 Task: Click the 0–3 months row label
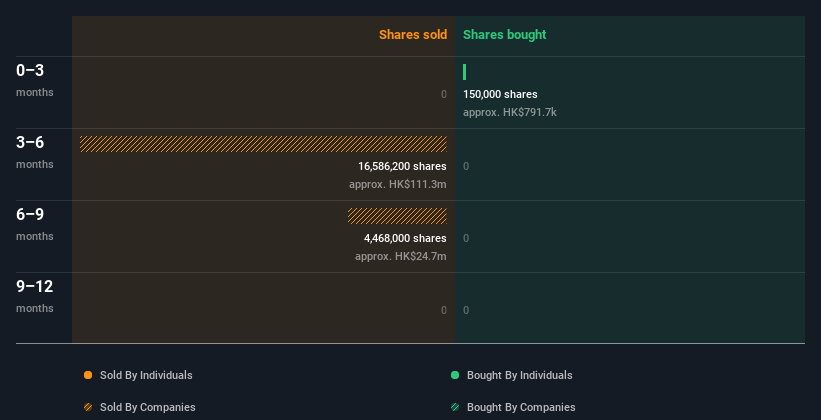35,80
